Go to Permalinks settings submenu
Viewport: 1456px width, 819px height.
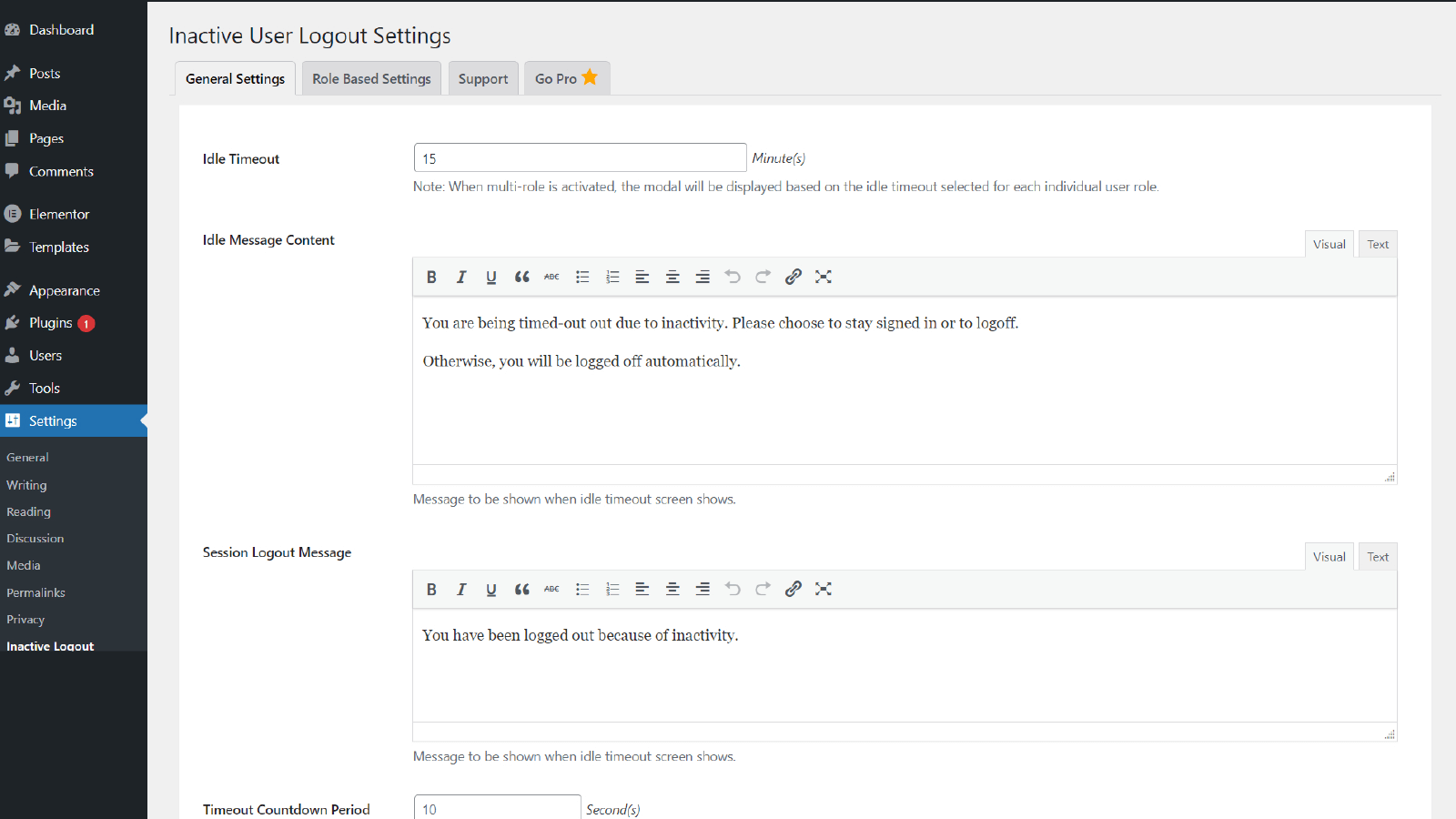pos(35,592)
